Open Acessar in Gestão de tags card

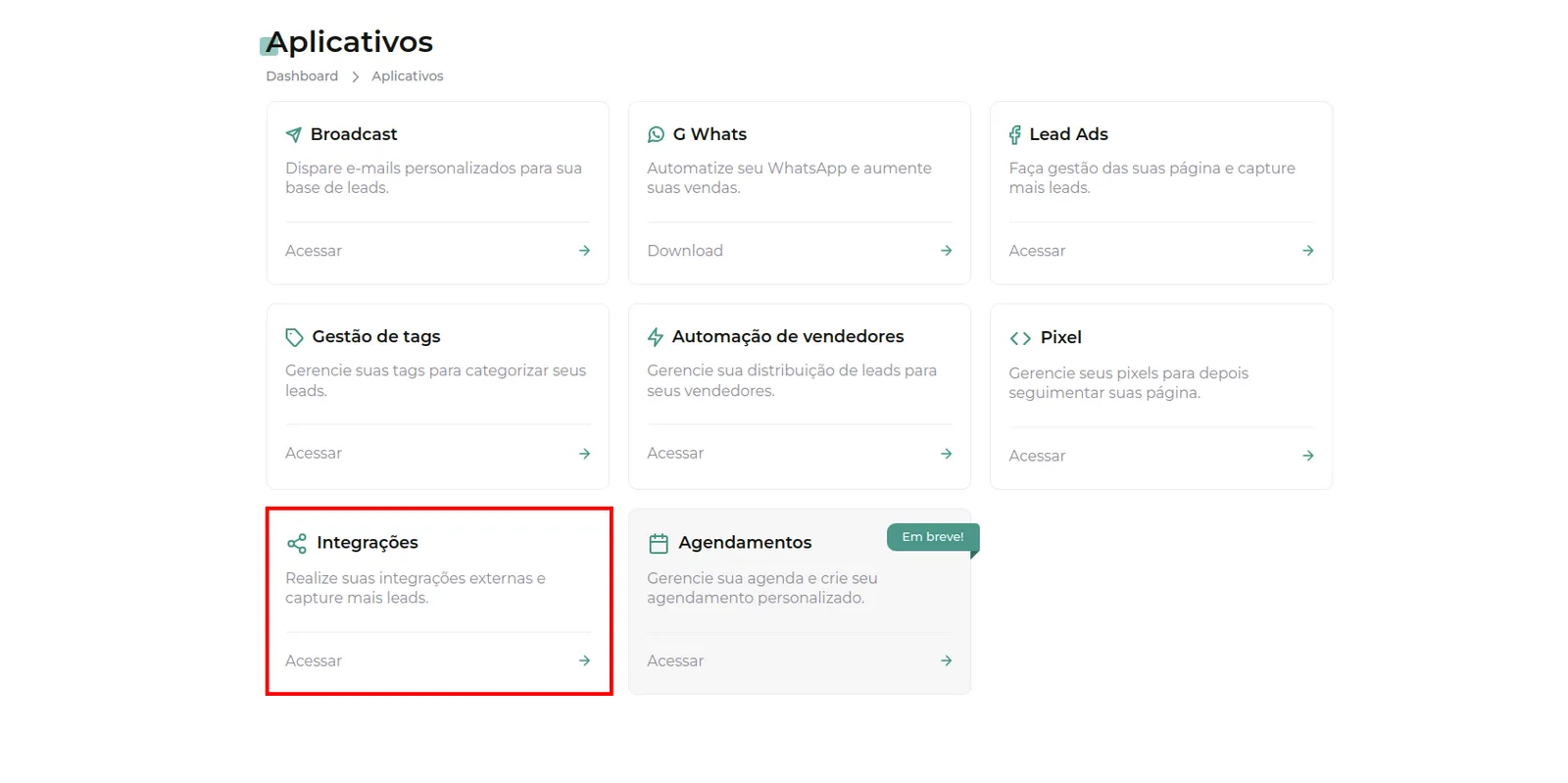(x=314, y=454)
